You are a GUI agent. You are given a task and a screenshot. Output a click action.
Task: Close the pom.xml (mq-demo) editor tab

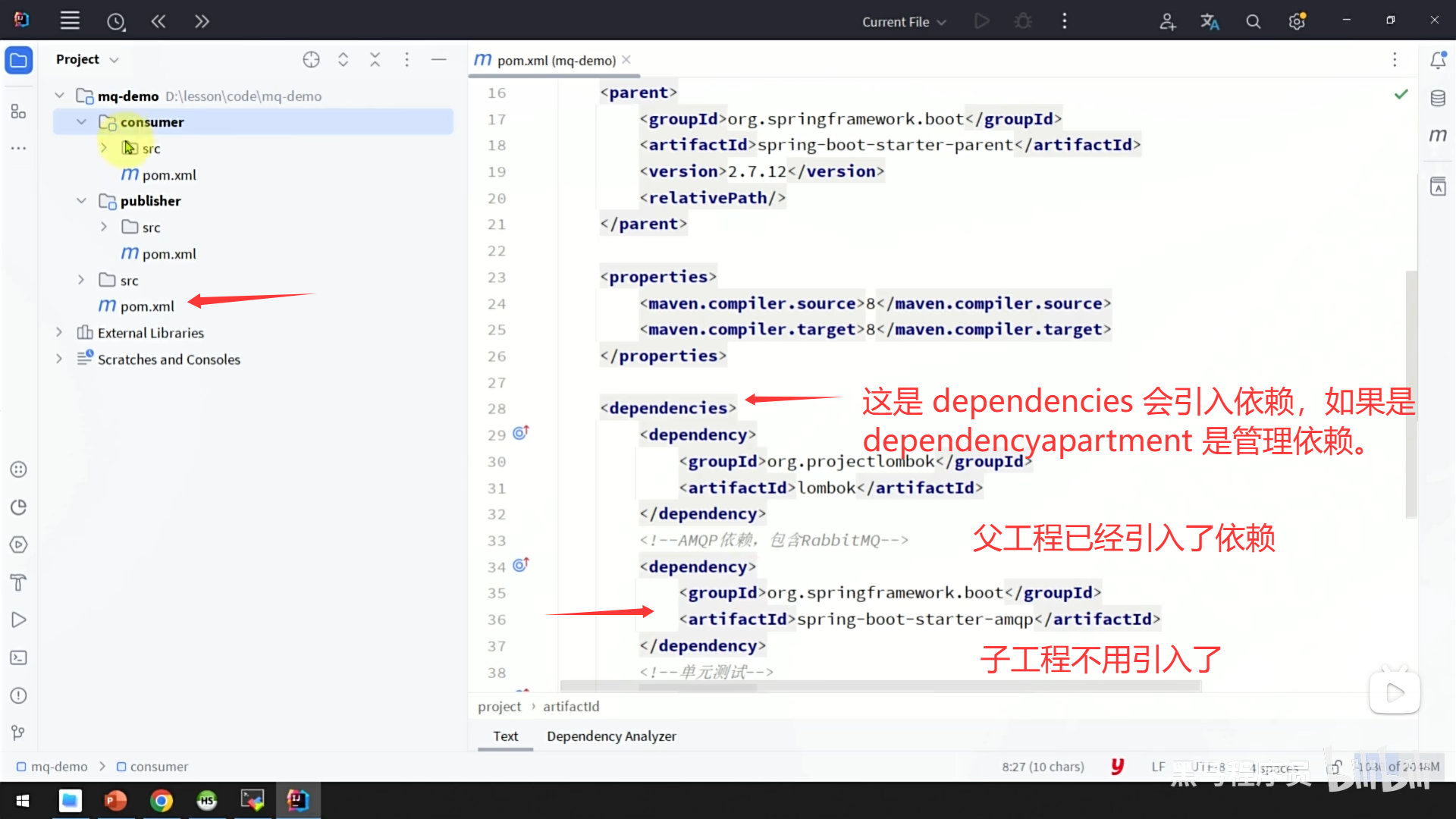(x=626, y=60)
